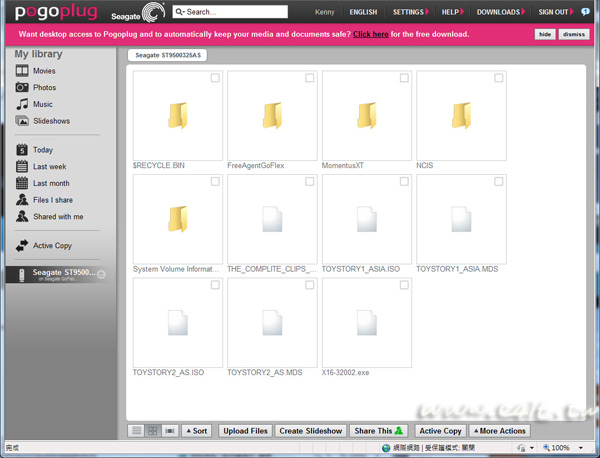The width and height of the screenshot is (600, 458).
Task: Open the feedback speech bubble icon
Action: click(585, 12)
